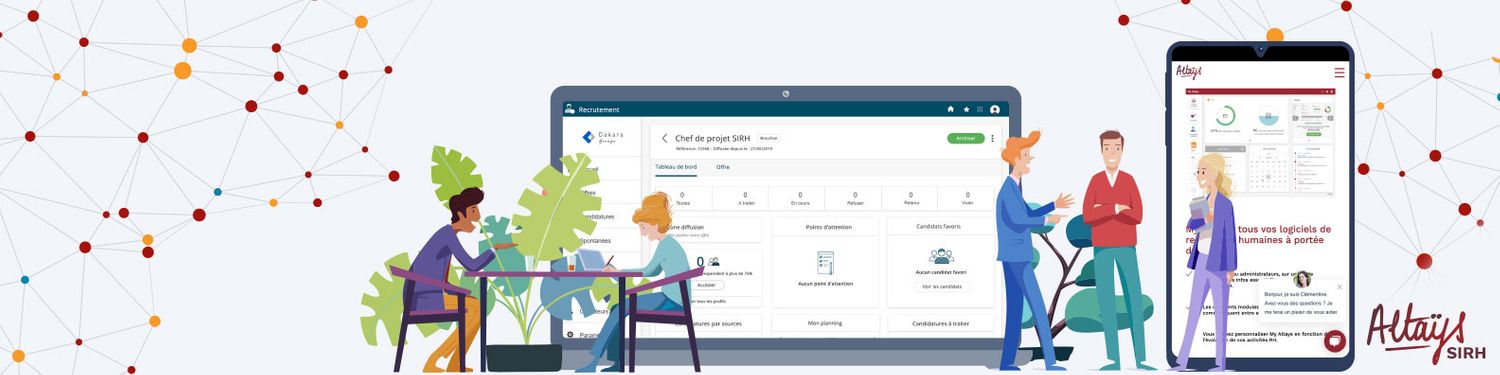Select the Tableau de bord tab

click(676, 167)
